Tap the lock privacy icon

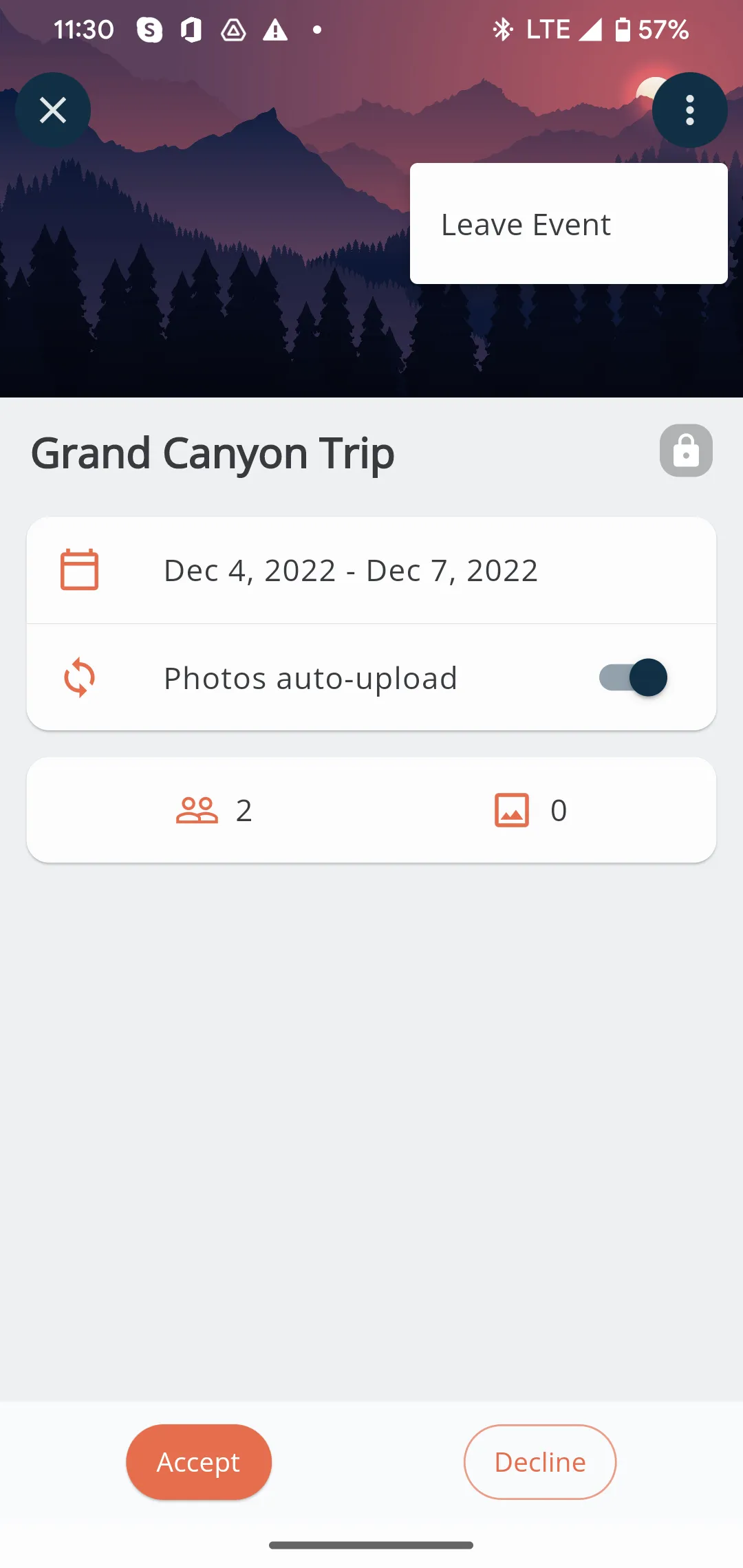coord(686,450)
